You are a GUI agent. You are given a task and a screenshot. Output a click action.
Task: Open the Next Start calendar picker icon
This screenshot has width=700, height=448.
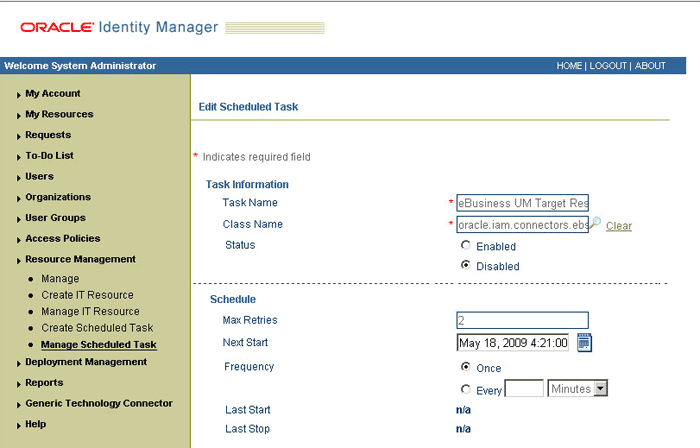[584, 343]
